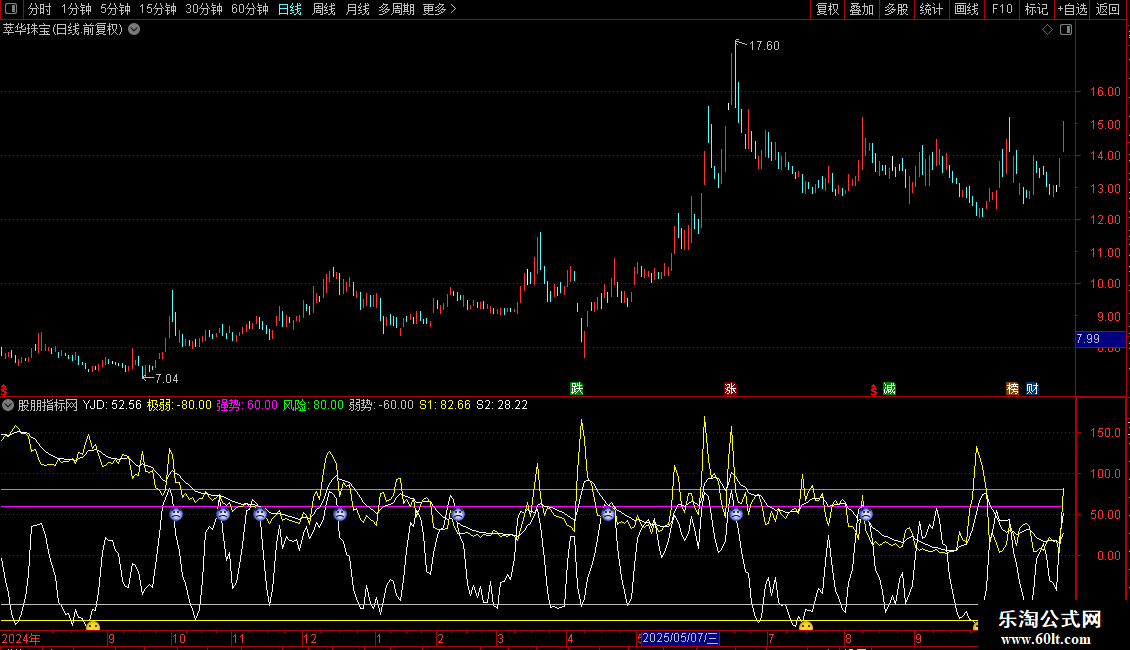Click the diamond icon at chart top-right
This screenshot has height=650, width=1130.
[x=1047, y=30]
